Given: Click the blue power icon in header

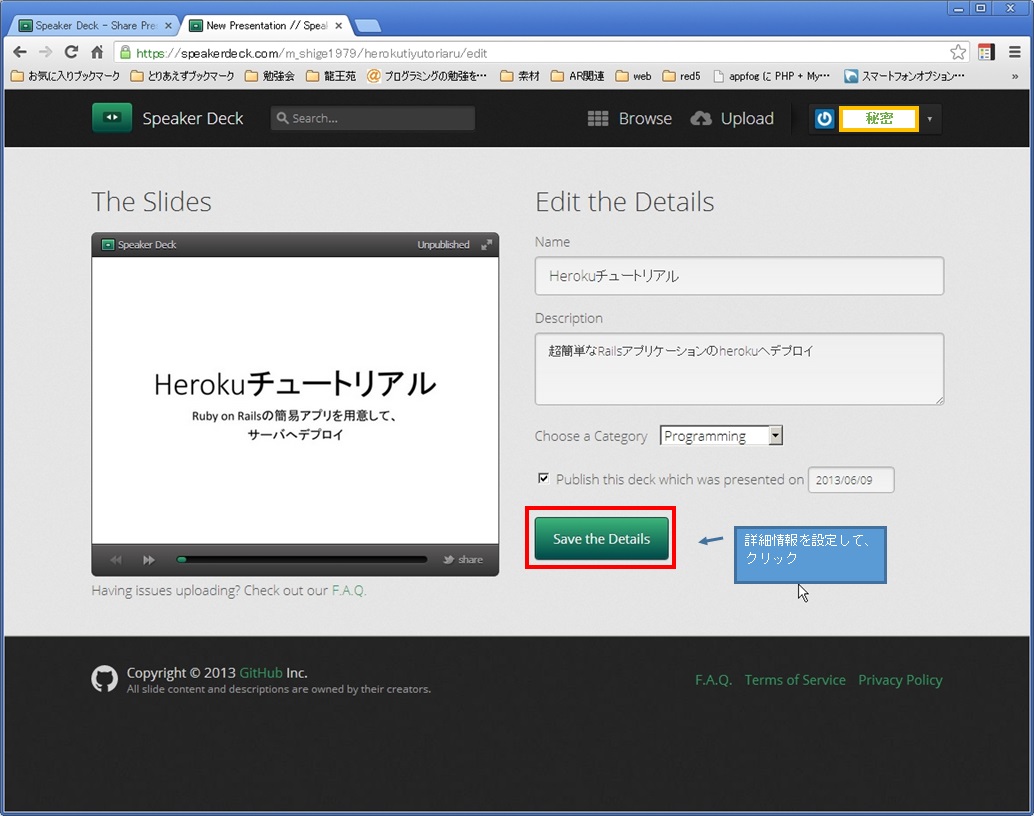Looking at the screenshot, I should point(824,119).
